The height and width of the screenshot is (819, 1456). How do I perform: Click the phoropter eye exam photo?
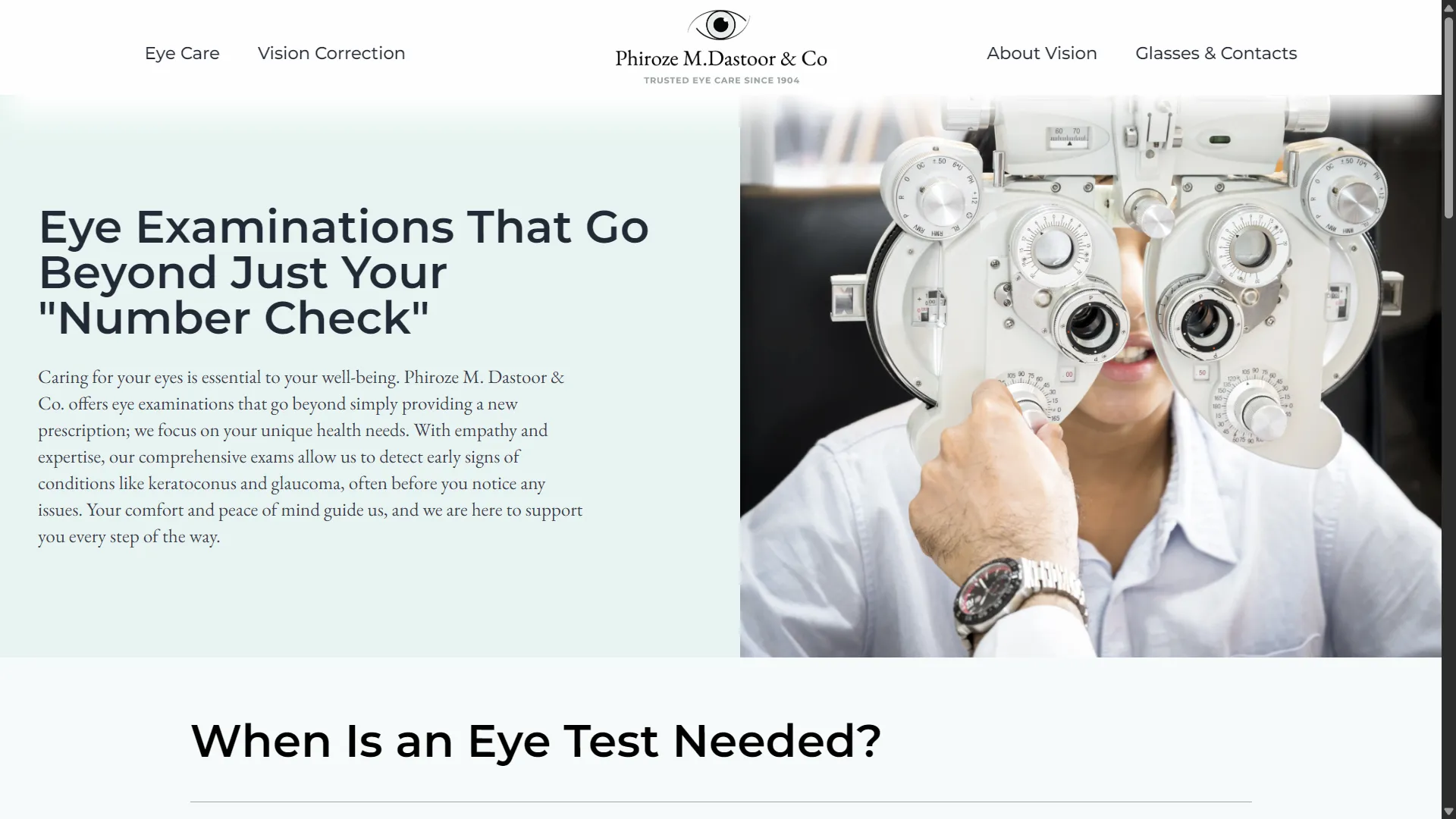point(1090,375)
